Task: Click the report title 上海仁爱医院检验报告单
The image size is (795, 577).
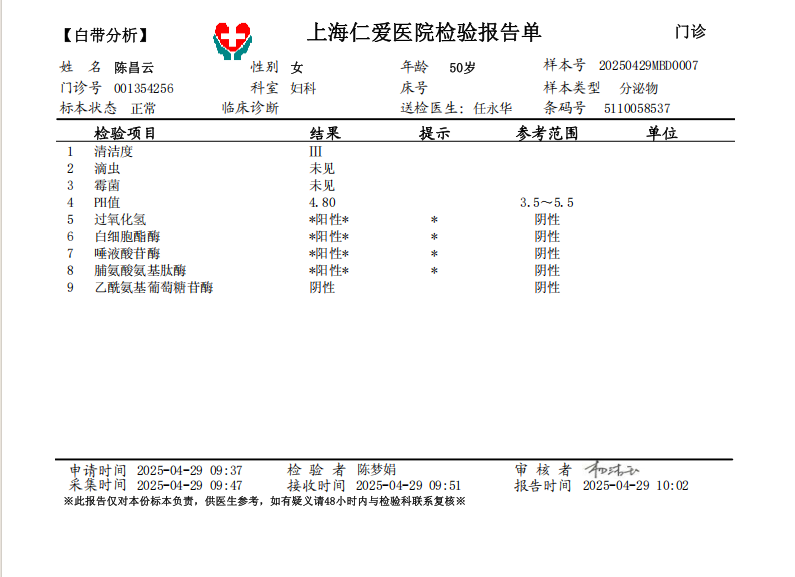Action: (x=424, y=32)
